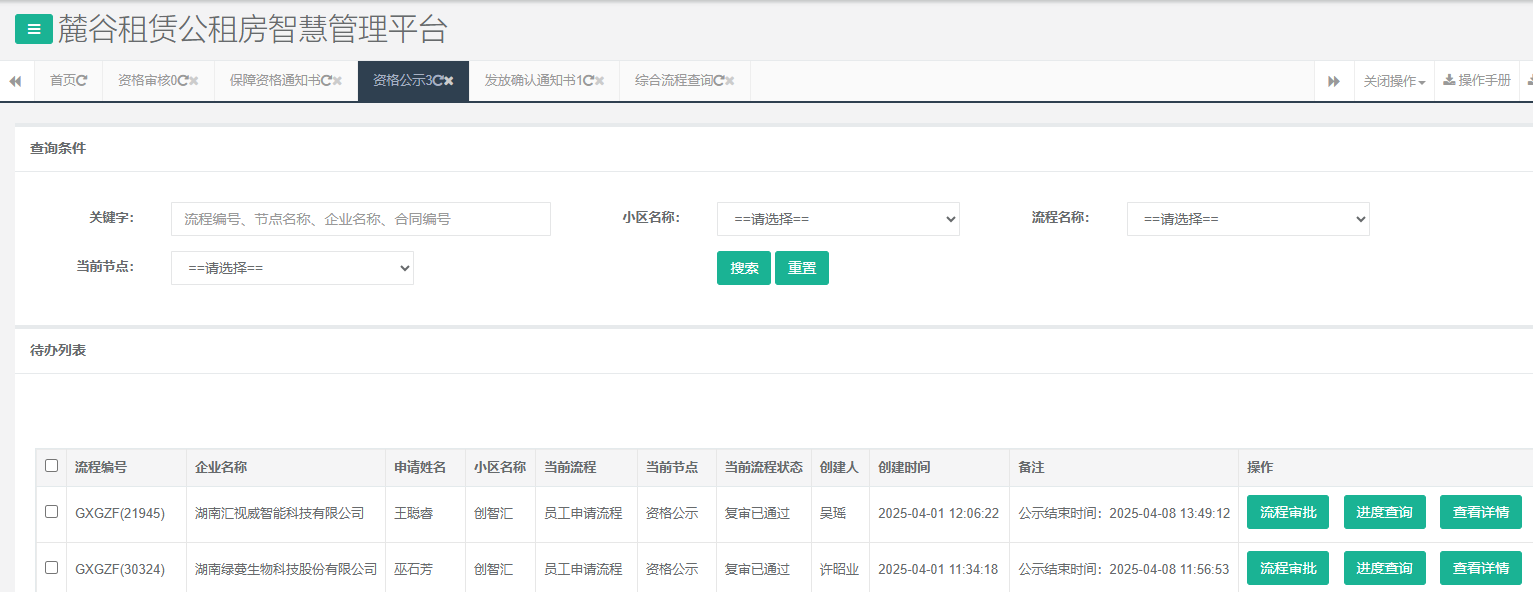Screen dimensions: 1533x592
Task: Check the select-all checkbox in the table header
Action: [x=51, y=467]
